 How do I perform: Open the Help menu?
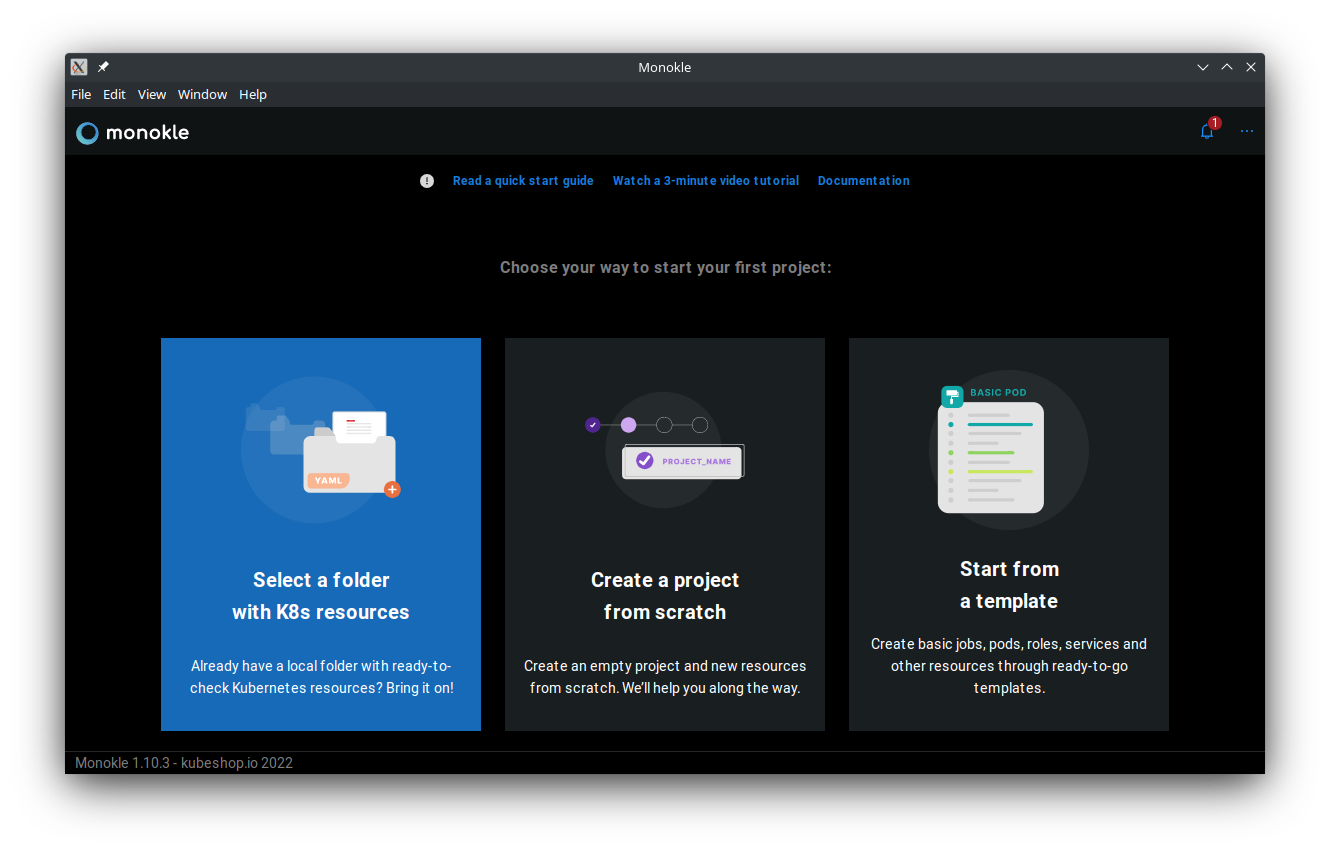pos(253,94)
